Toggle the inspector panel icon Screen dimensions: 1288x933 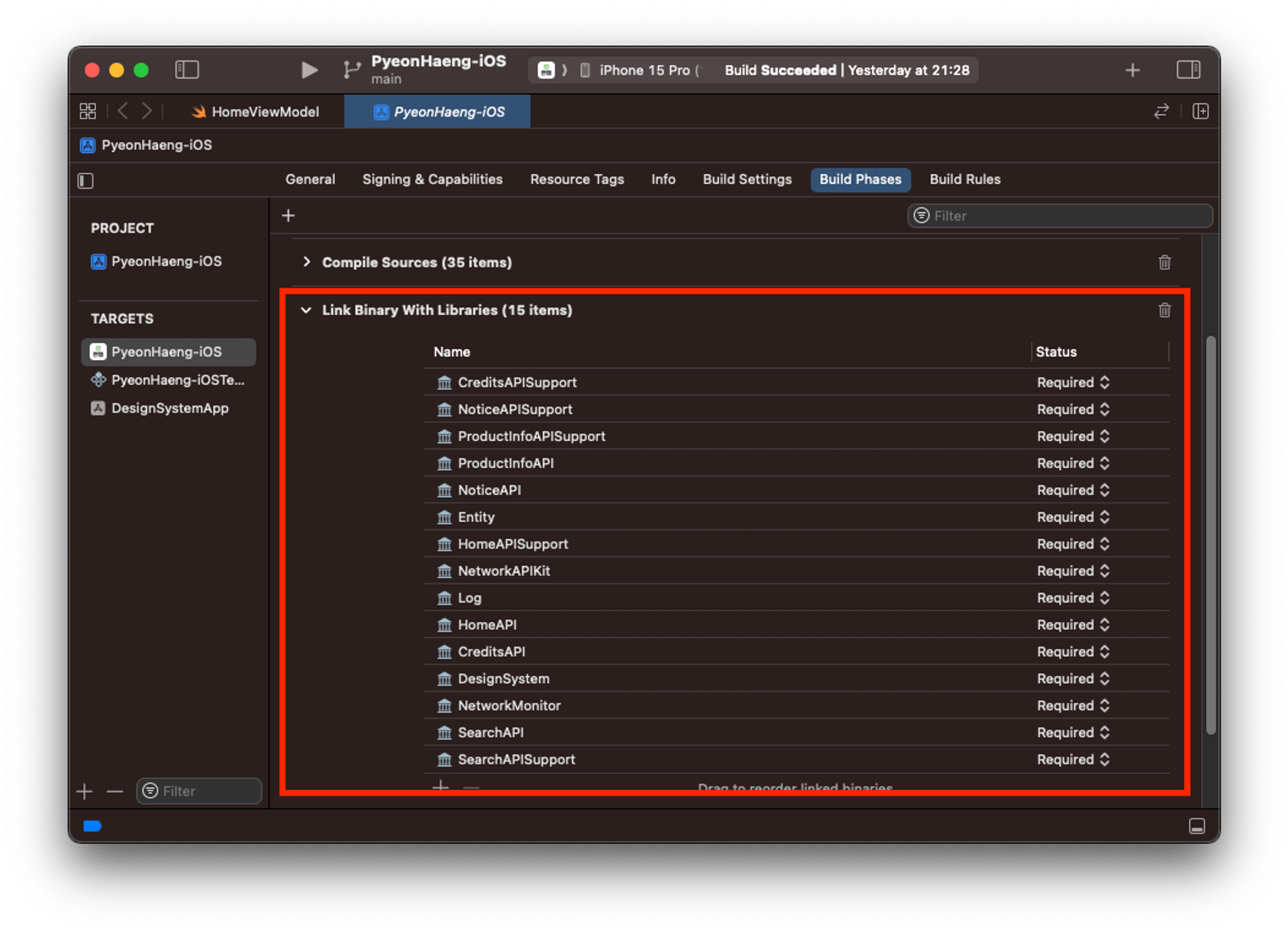pos(1188,70)
